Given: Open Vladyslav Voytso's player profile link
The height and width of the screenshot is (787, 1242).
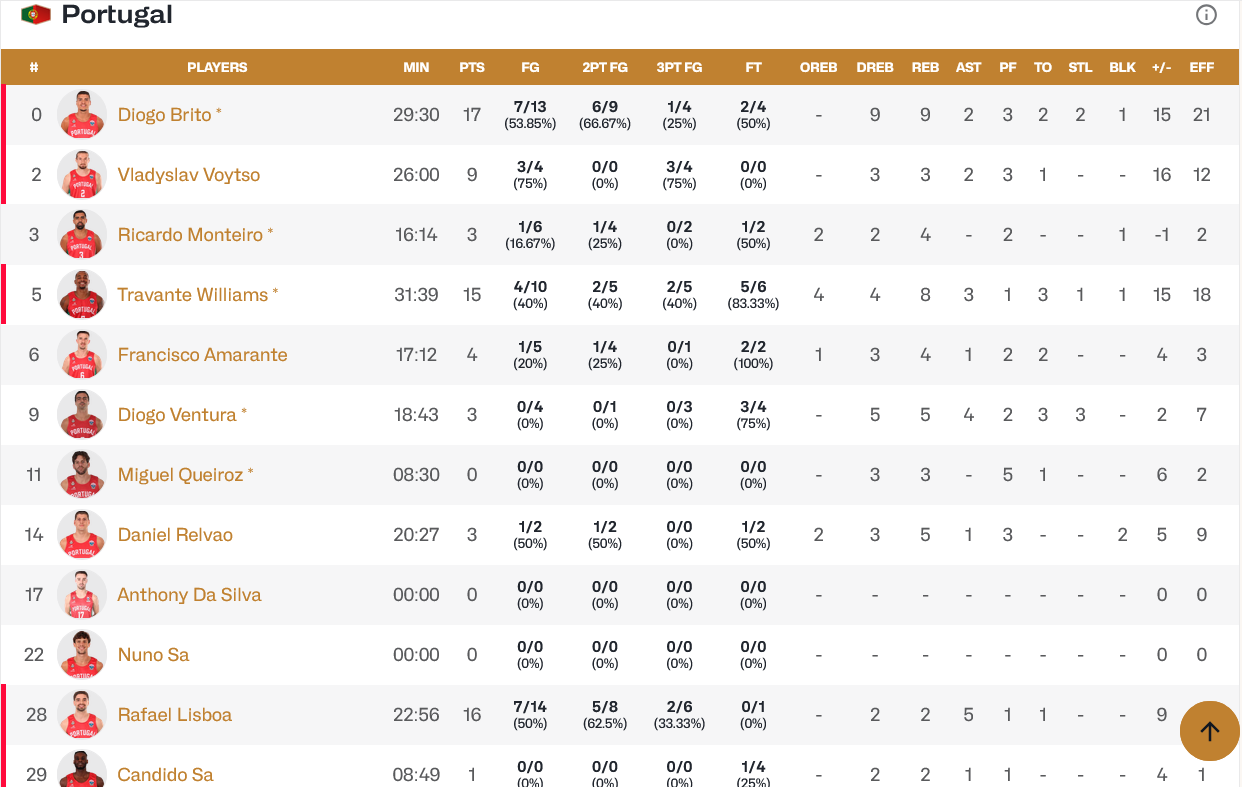Looking at the screenshot, I should pyautogui.click(x=189, y=175).
